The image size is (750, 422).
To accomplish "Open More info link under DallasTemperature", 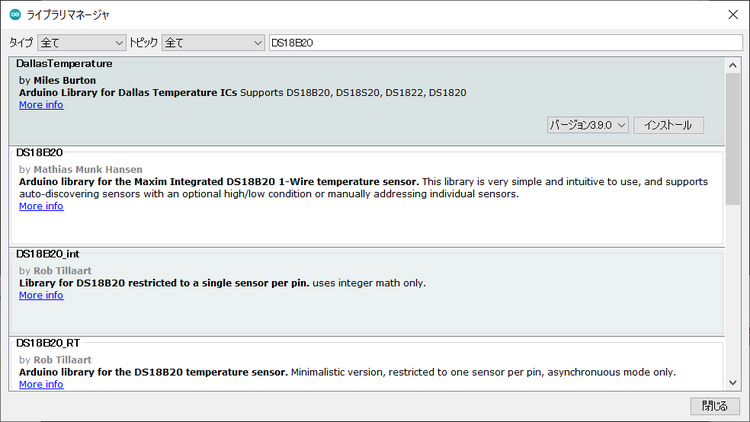I will 41,105.
